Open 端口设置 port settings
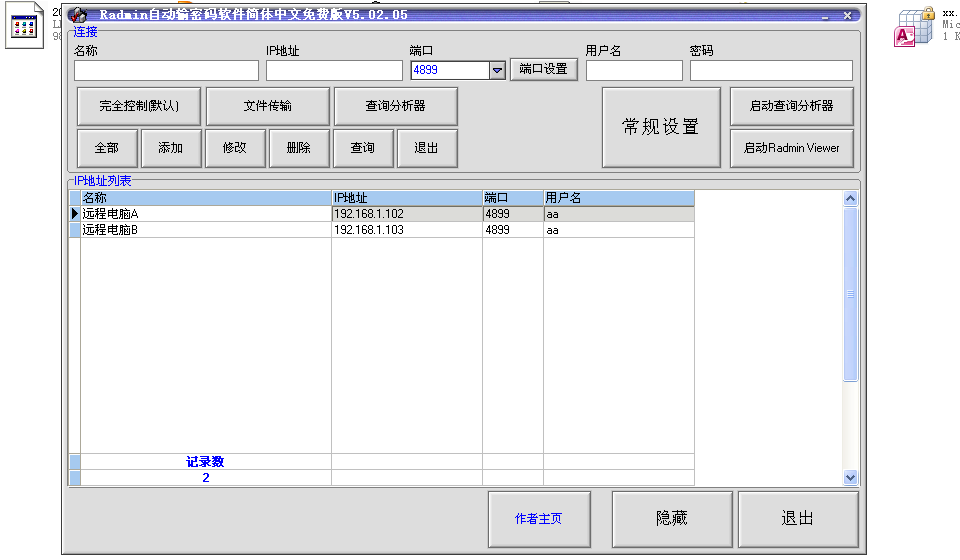 tap(544, 69)
